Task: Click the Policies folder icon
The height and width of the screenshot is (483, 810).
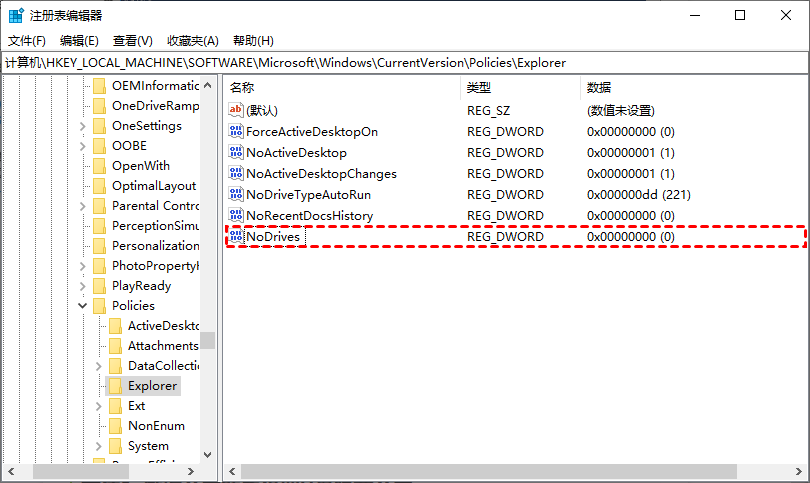Action: click(x=99, y=306)
